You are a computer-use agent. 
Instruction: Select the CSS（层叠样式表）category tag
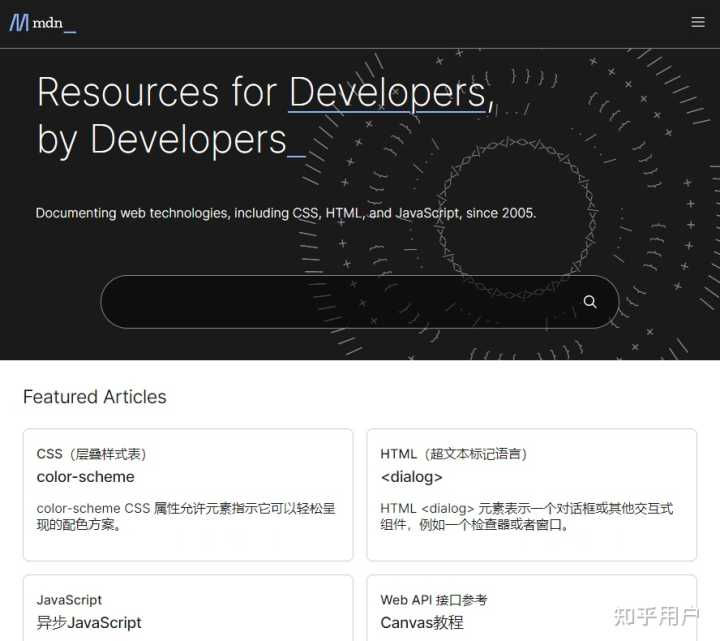click(92, 454)
